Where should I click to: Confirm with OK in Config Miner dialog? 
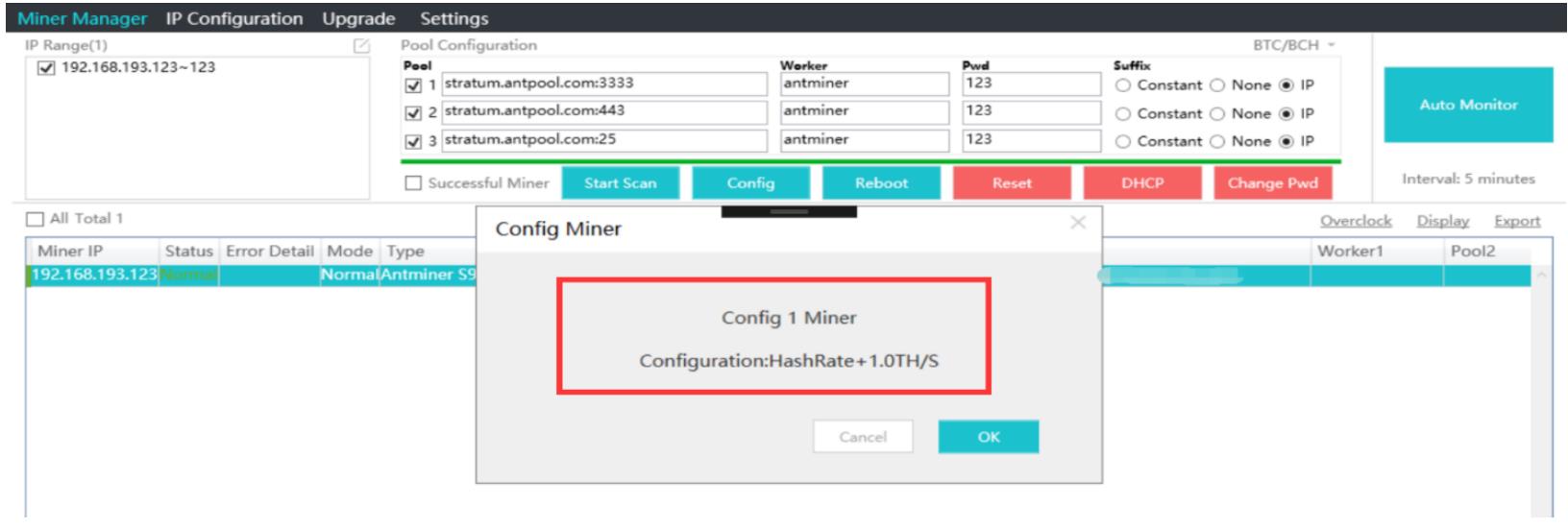coord(989,437)
